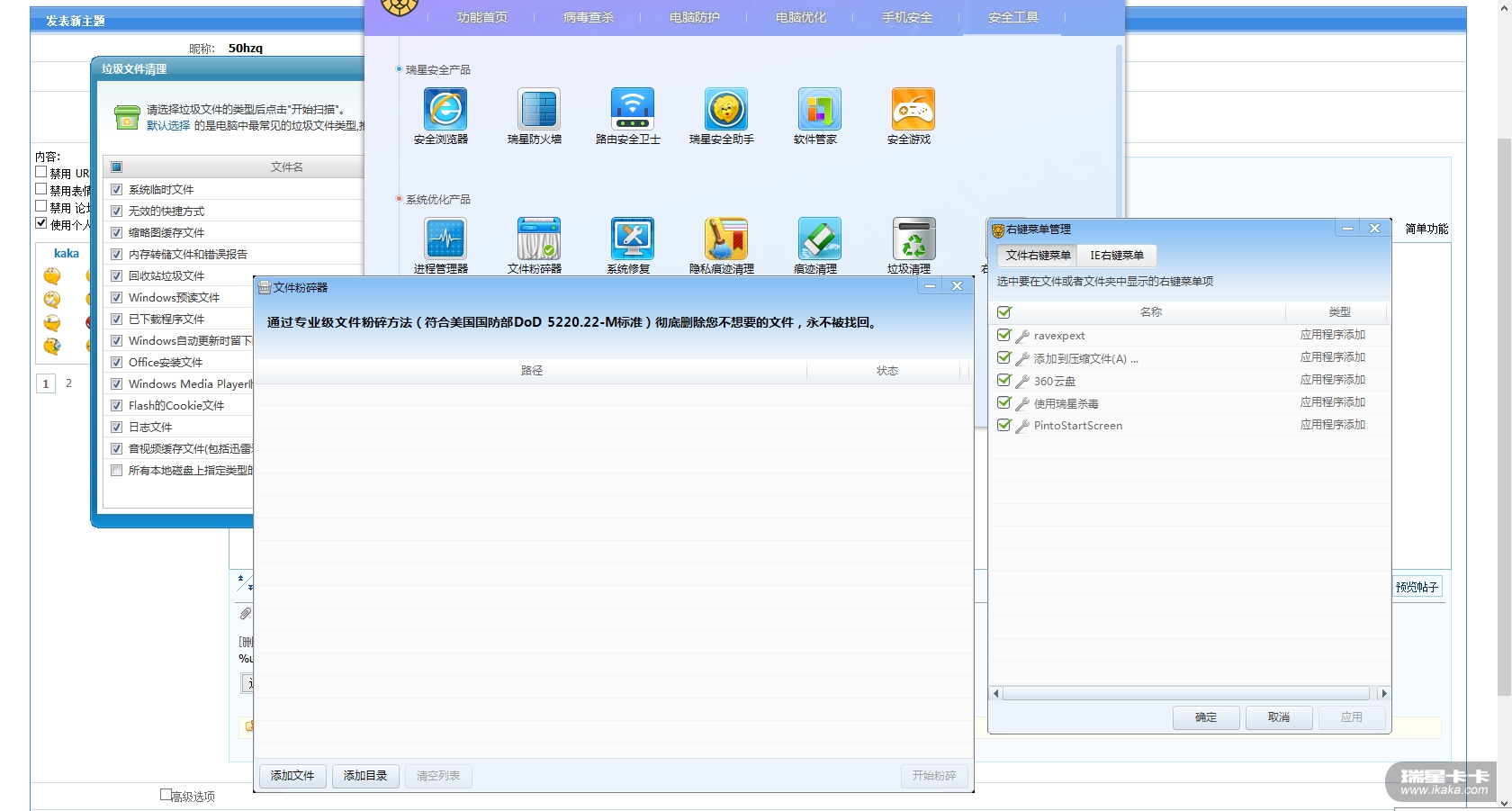1512x811 pixels.
Task: Open the 系统修复 system repair icon
Action: point(633,239)
